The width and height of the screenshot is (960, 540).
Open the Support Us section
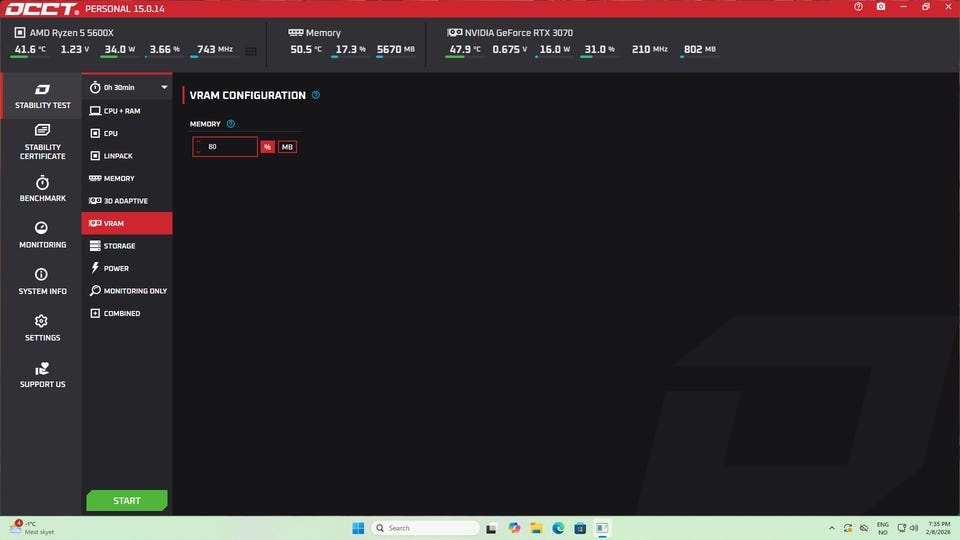(42, 375)
